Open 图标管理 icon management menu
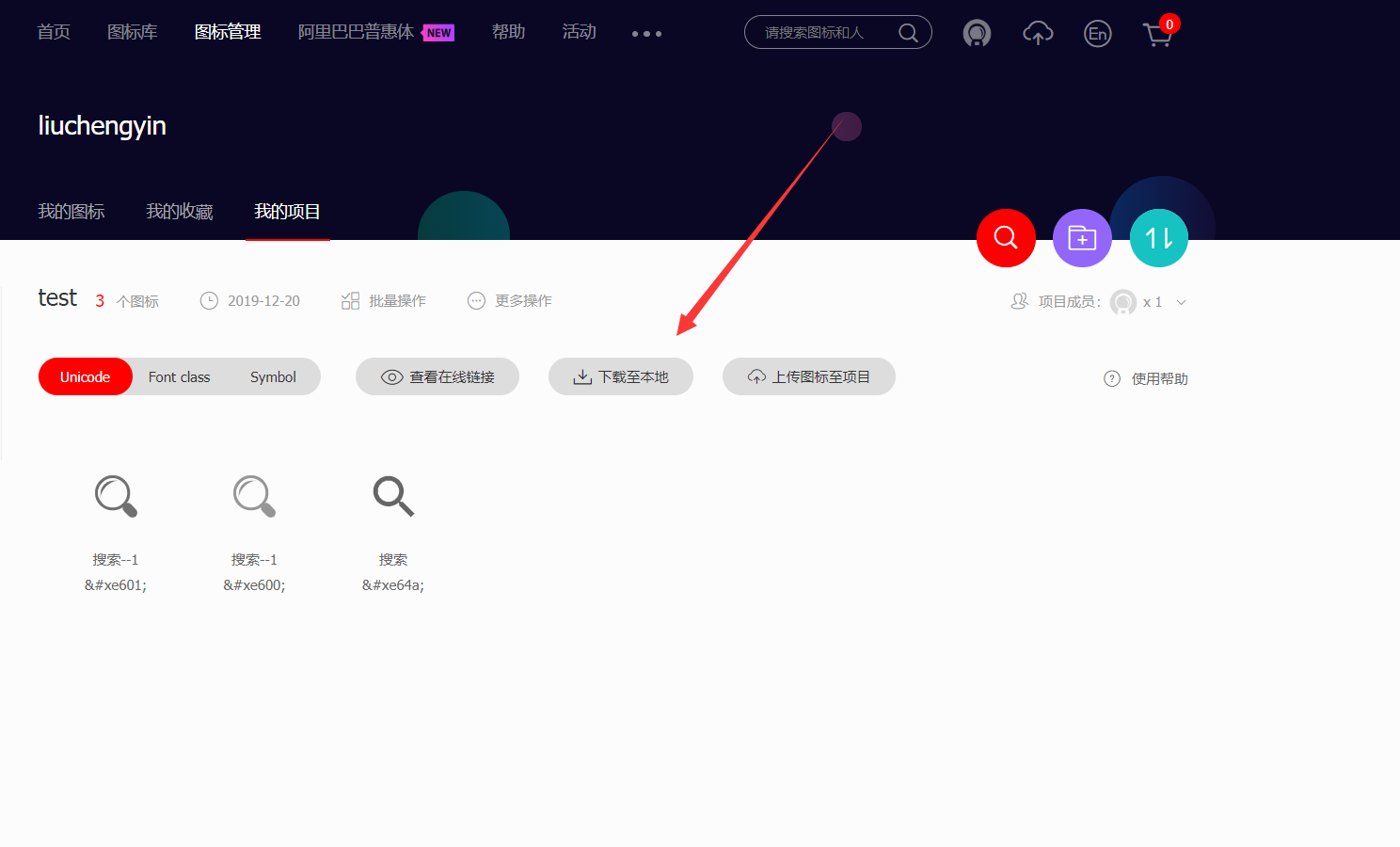The width and height of the screenshot is (1400, 847). pyautogui.click(x=228, y=32)
